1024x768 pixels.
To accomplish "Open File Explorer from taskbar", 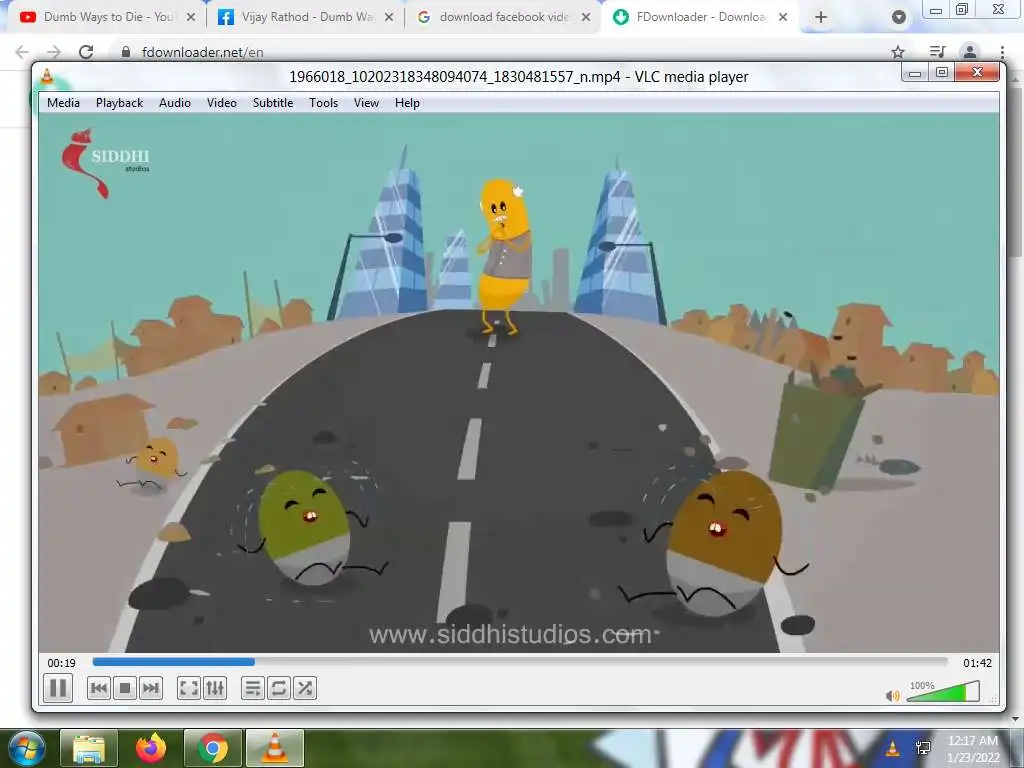I will (89, 748).
